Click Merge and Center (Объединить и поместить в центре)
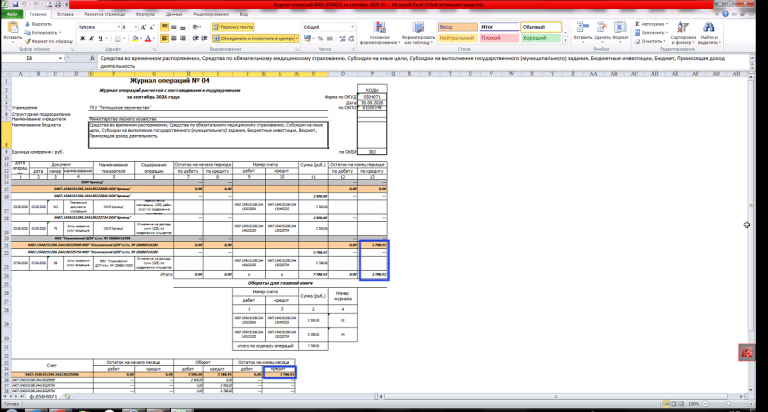This screenshot has width=768, height=412. 253,38
